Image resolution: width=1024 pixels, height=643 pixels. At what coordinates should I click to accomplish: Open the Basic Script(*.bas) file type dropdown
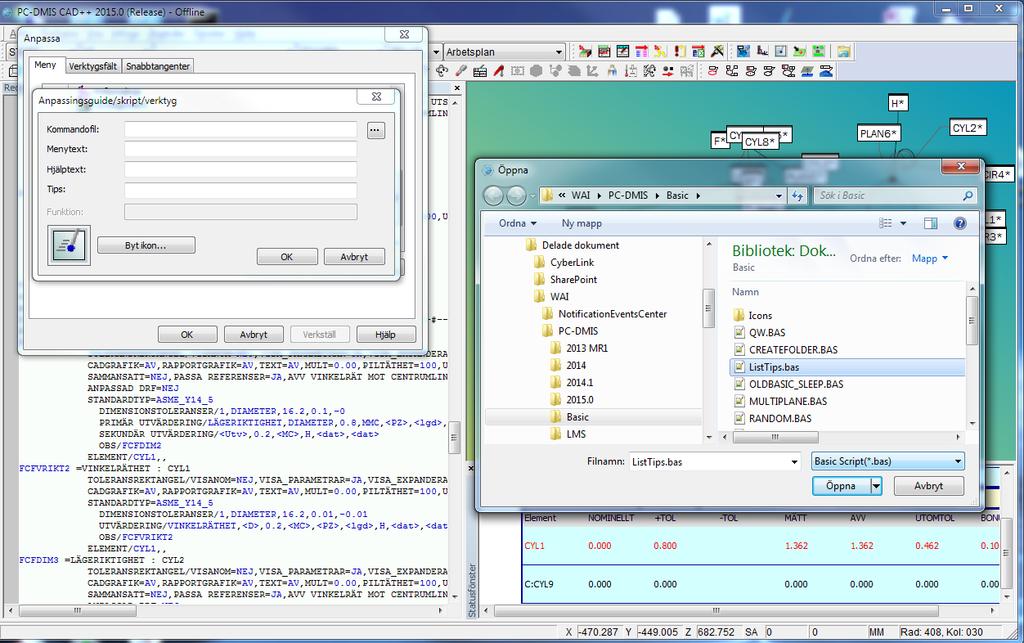(888, 461)
